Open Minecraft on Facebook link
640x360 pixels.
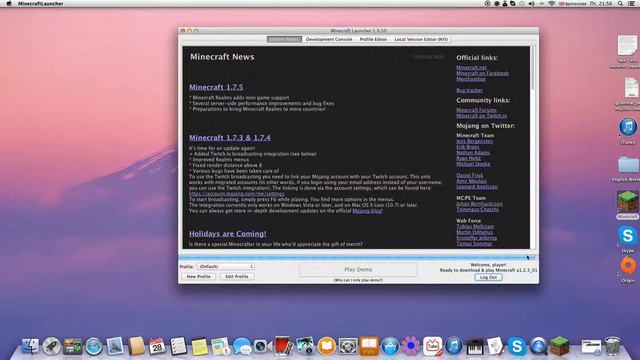click(x=482, y=73)
